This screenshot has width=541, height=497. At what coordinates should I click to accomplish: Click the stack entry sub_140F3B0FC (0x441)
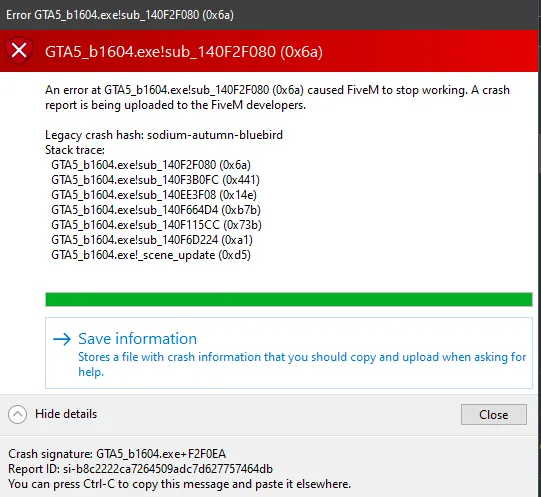(x=155, y=180)
